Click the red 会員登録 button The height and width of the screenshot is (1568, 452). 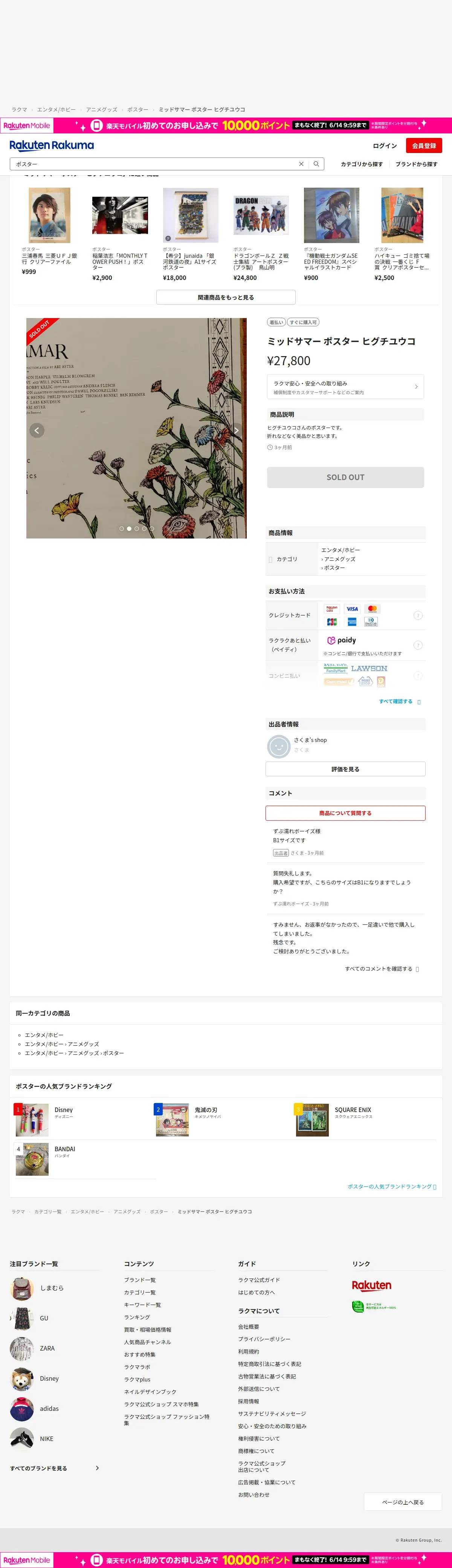click(424, 145)
